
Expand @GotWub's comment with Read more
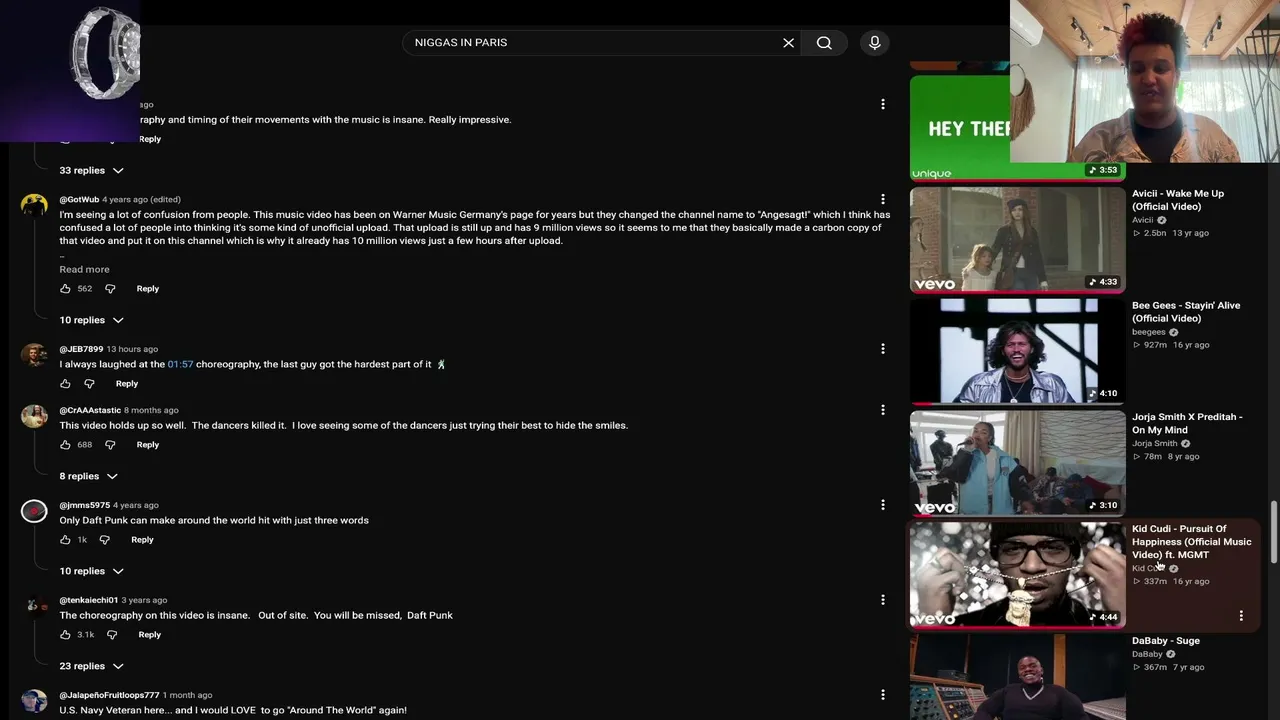coord(84,270)
